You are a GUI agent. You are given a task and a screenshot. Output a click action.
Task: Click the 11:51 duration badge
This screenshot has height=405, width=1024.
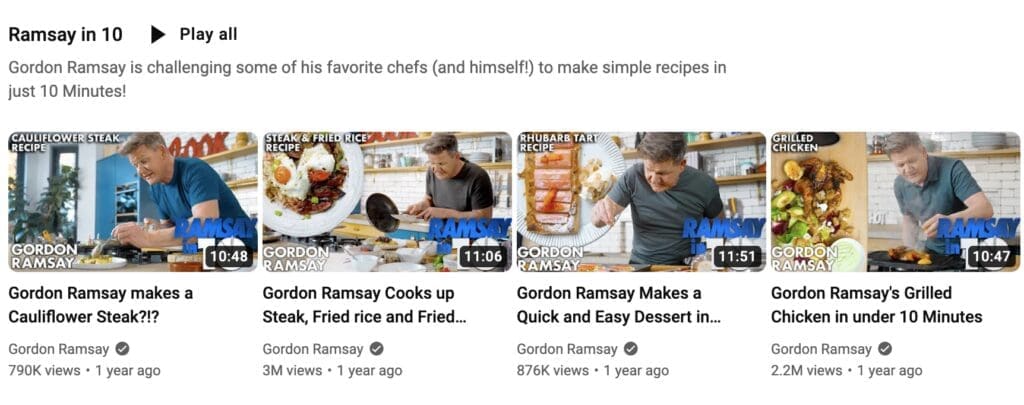(737, 257)
